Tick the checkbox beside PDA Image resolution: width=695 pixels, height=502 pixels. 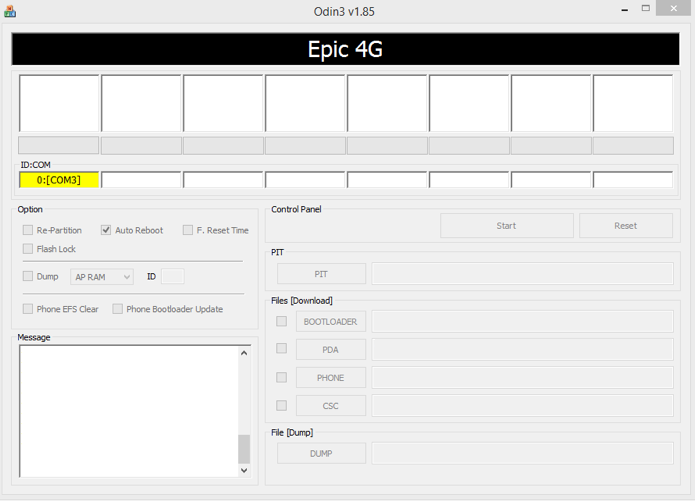(281, 349)
